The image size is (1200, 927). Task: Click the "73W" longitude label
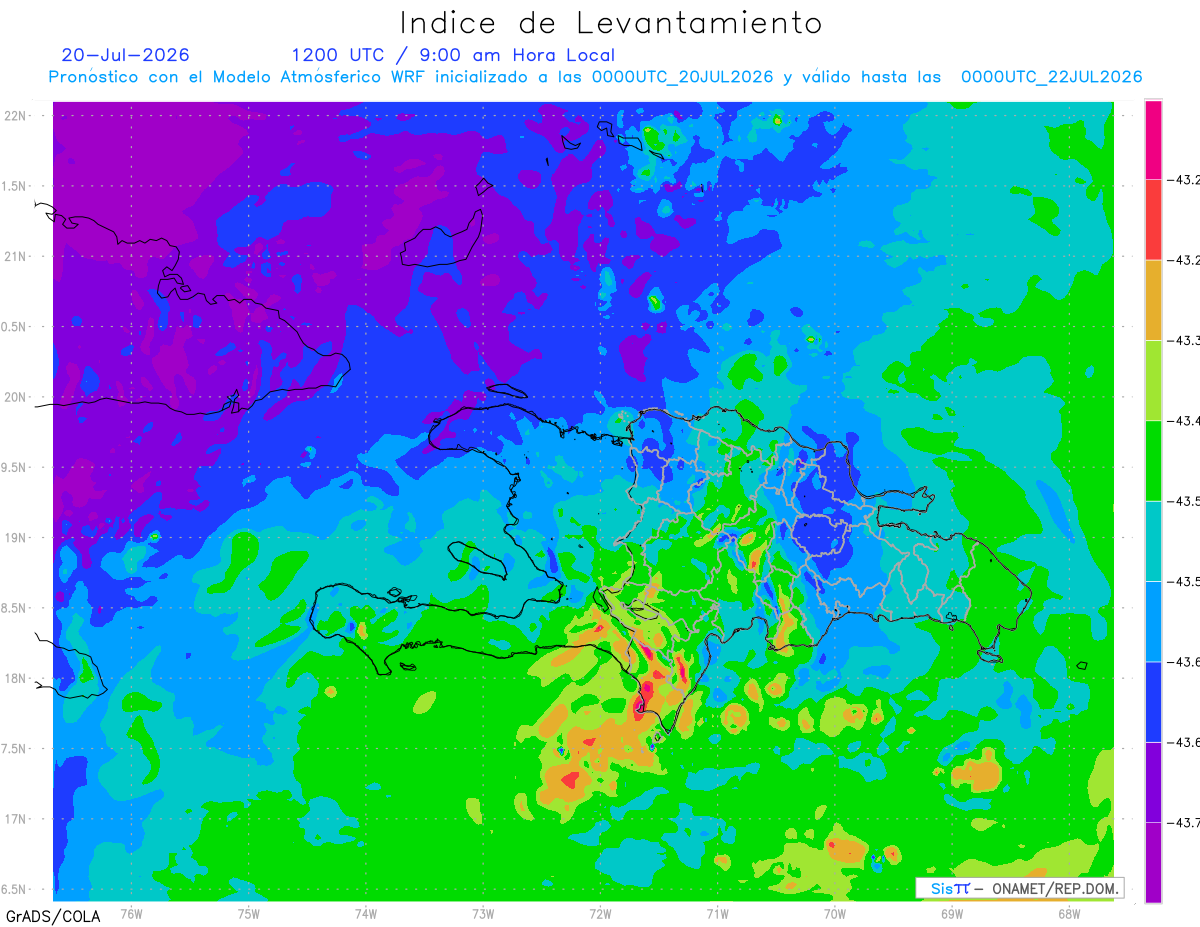(483, 912)
